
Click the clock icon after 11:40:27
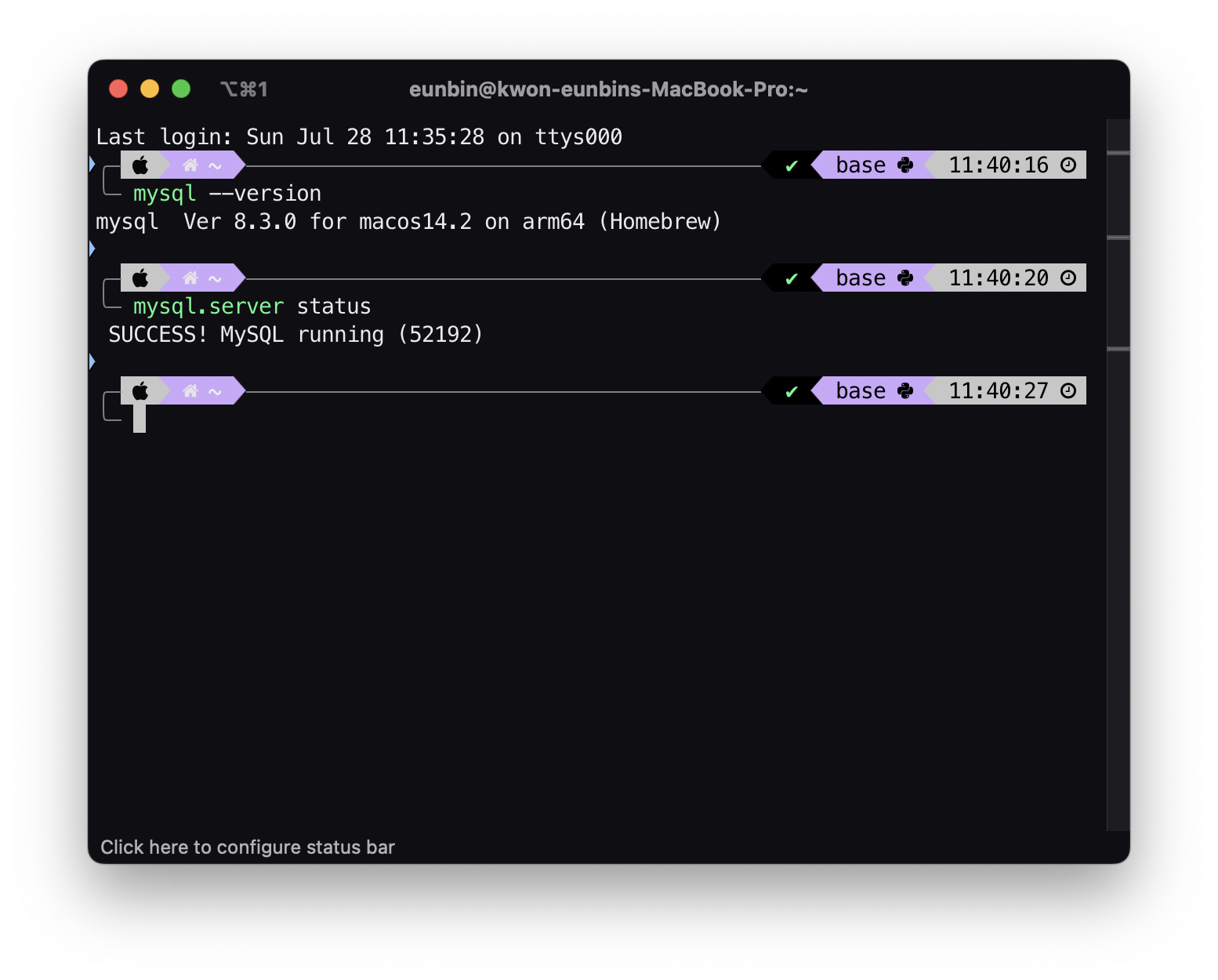[x=1068, y=390]
